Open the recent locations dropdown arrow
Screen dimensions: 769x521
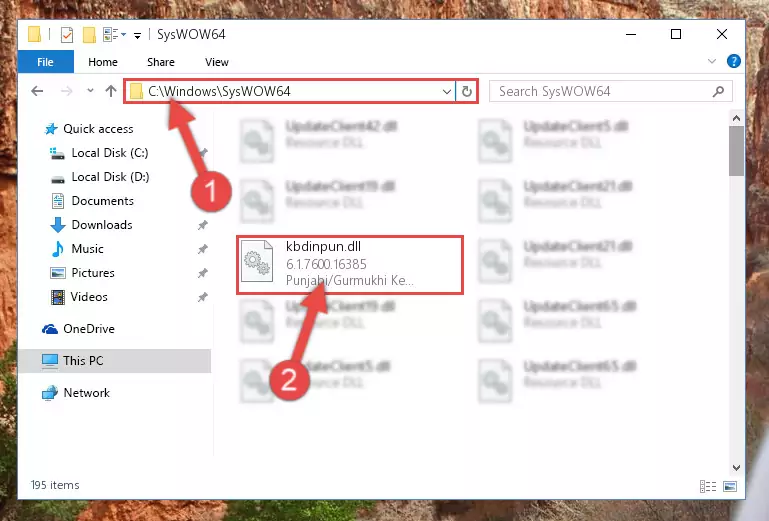point(90,91)
